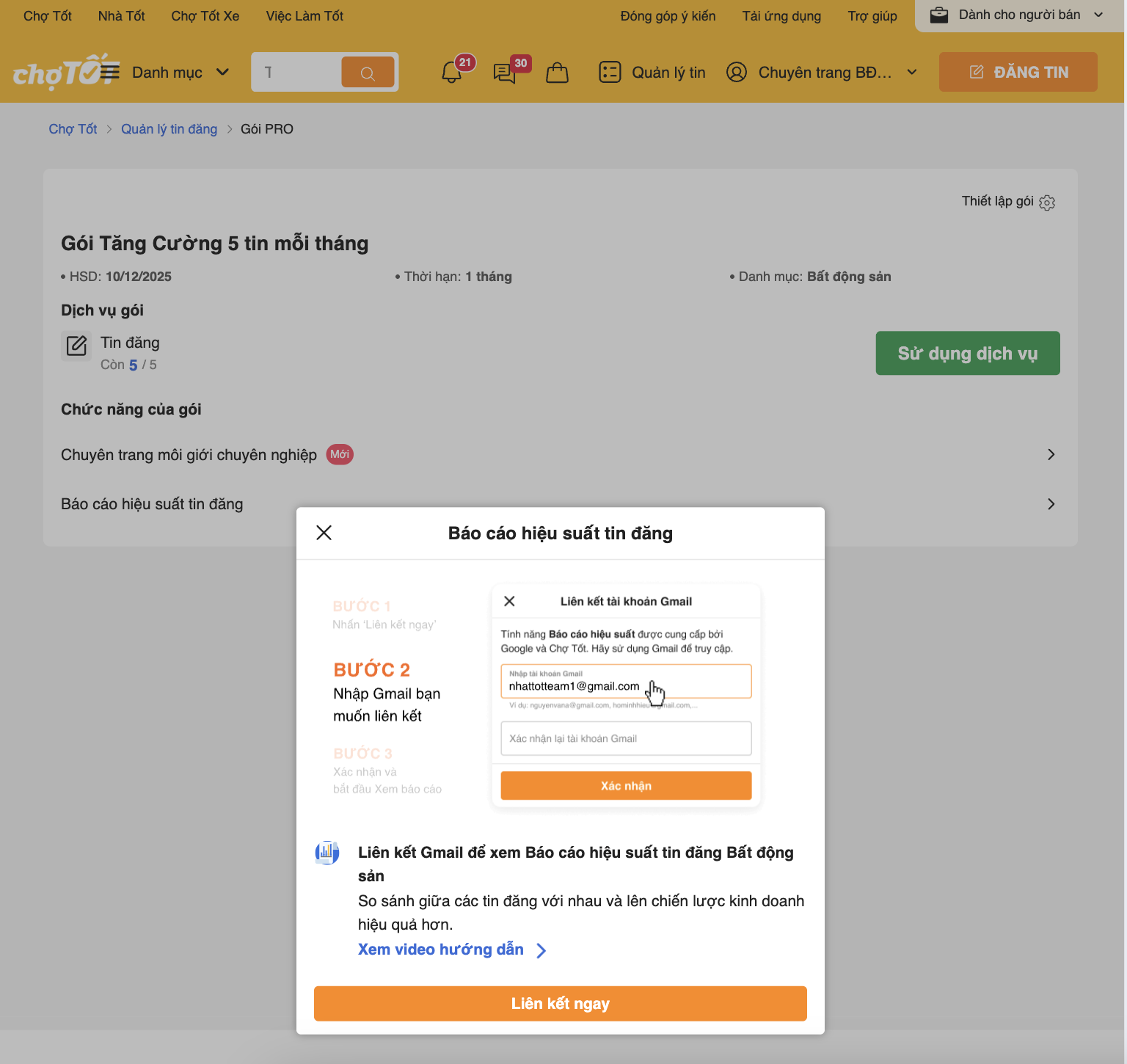Select Việc Làm Tốt in top menu
The image size is (1127, 1064).
(x=304, y=16)
